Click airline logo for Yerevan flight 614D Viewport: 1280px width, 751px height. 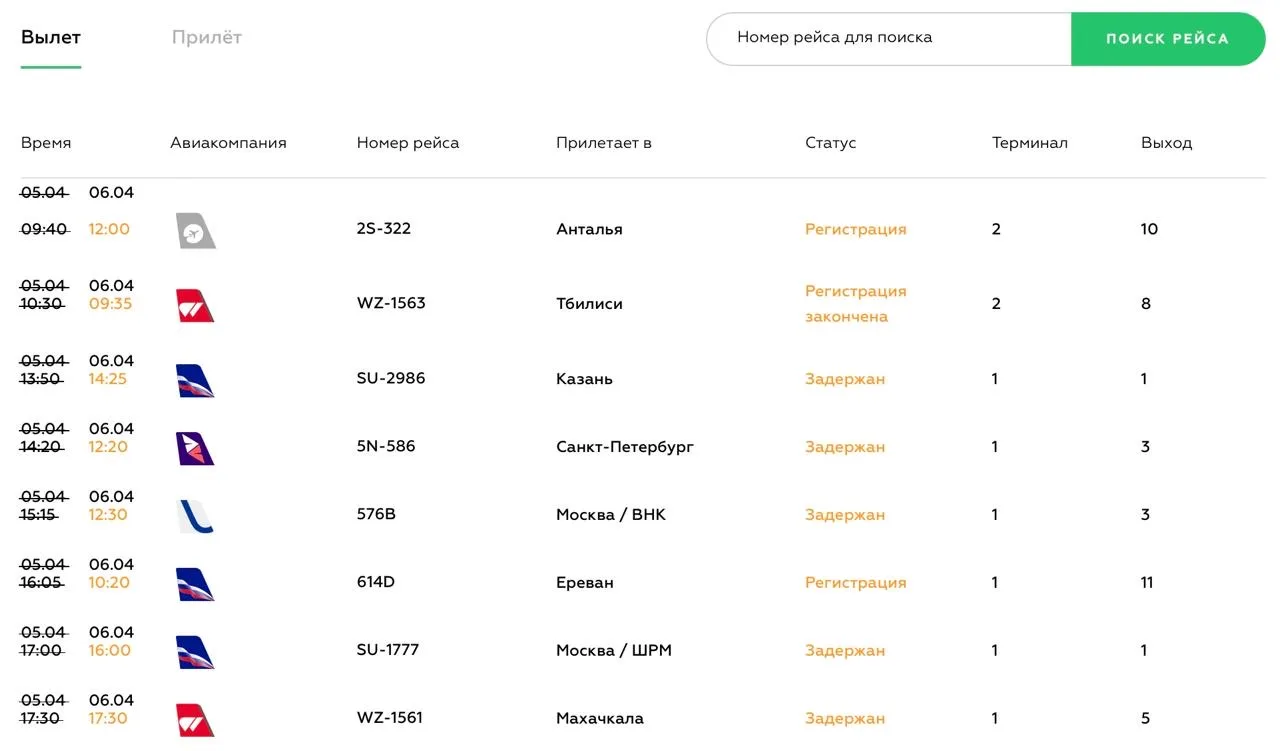point(195,584)
